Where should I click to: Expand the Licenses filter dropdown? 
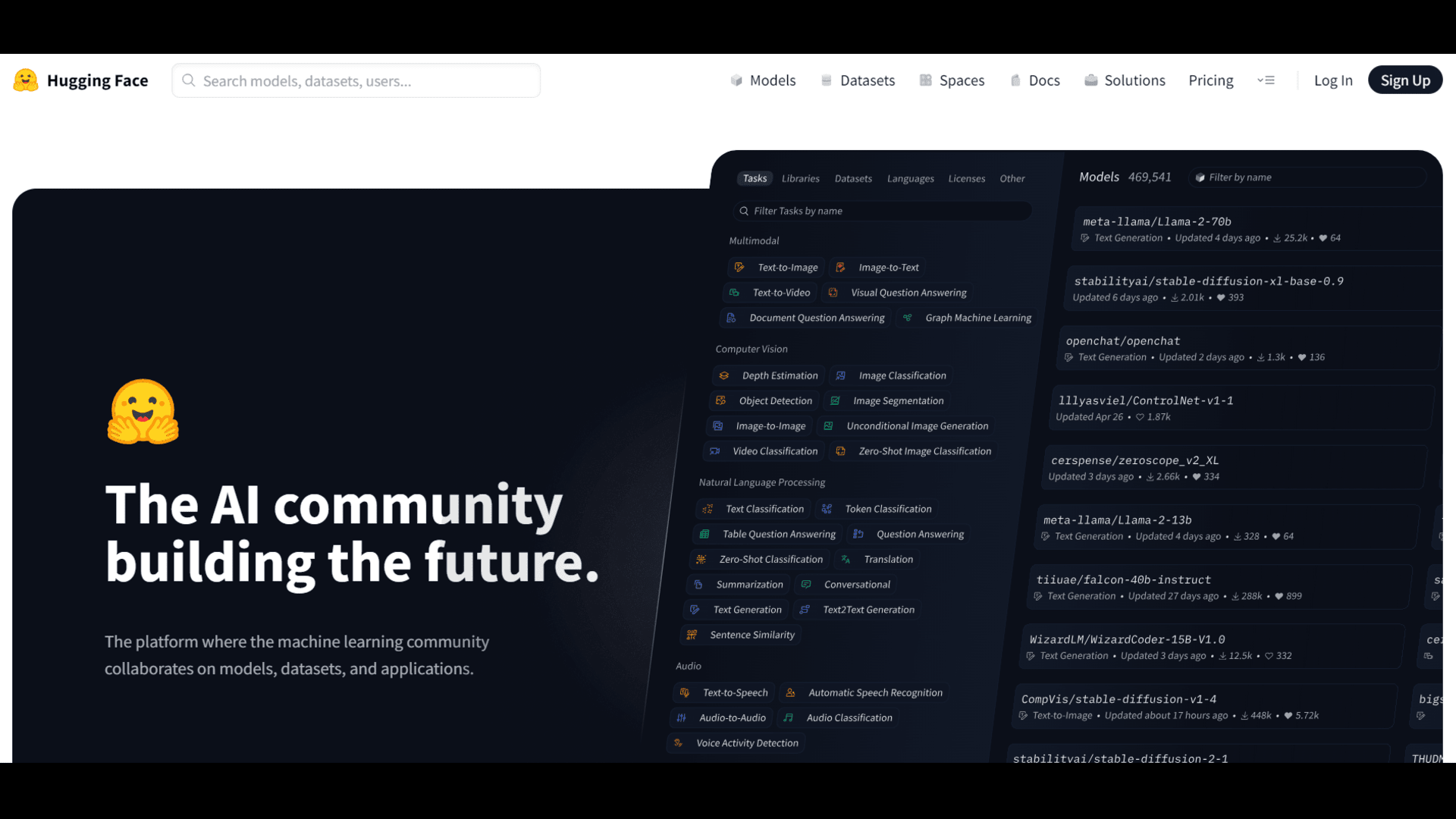coord(965,178)
